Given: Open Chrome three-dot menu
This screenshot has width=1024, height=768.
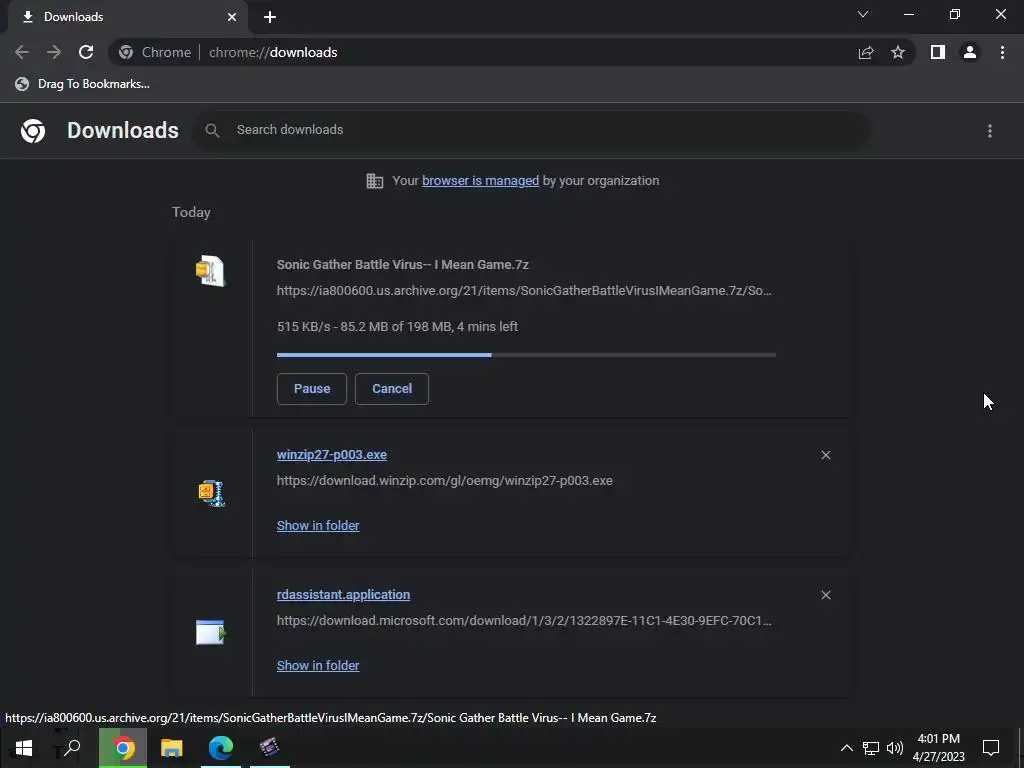Looking at the screenshot, I should [x=1002, y=52].
